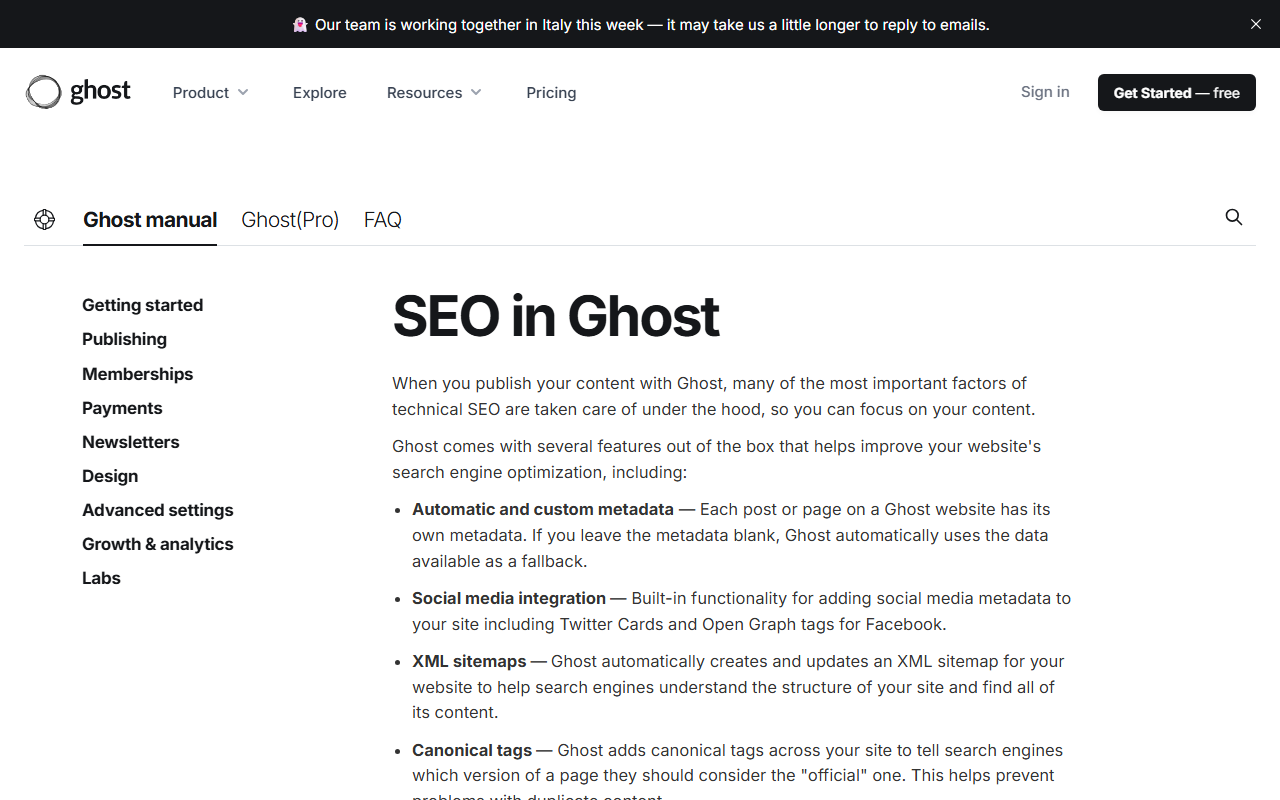This screenshot has width=1280, height=800.
Task: Open the Publishing sidebar section
Action: click(124, 339)
